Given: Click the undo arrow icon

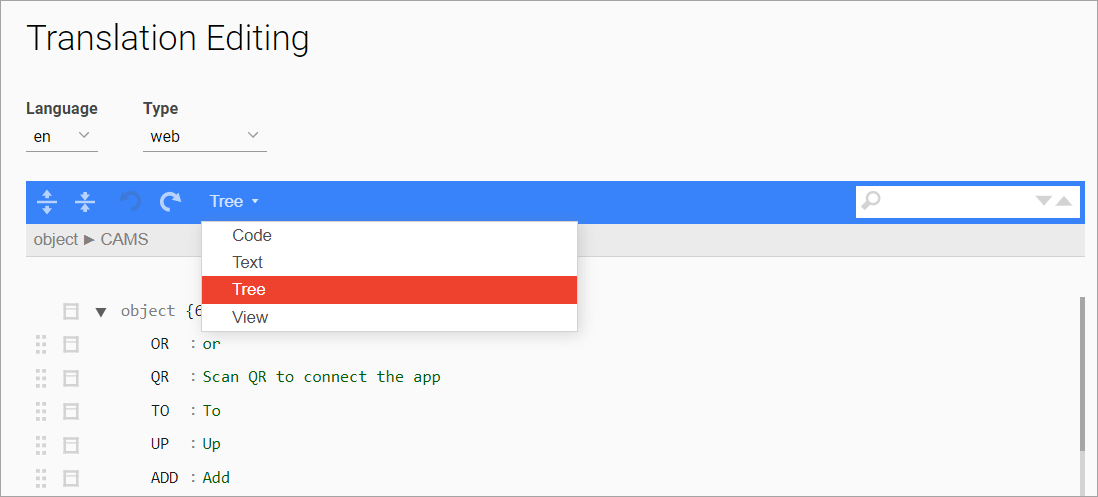Looking at the screenshot, I should click(x=130, y=202).
